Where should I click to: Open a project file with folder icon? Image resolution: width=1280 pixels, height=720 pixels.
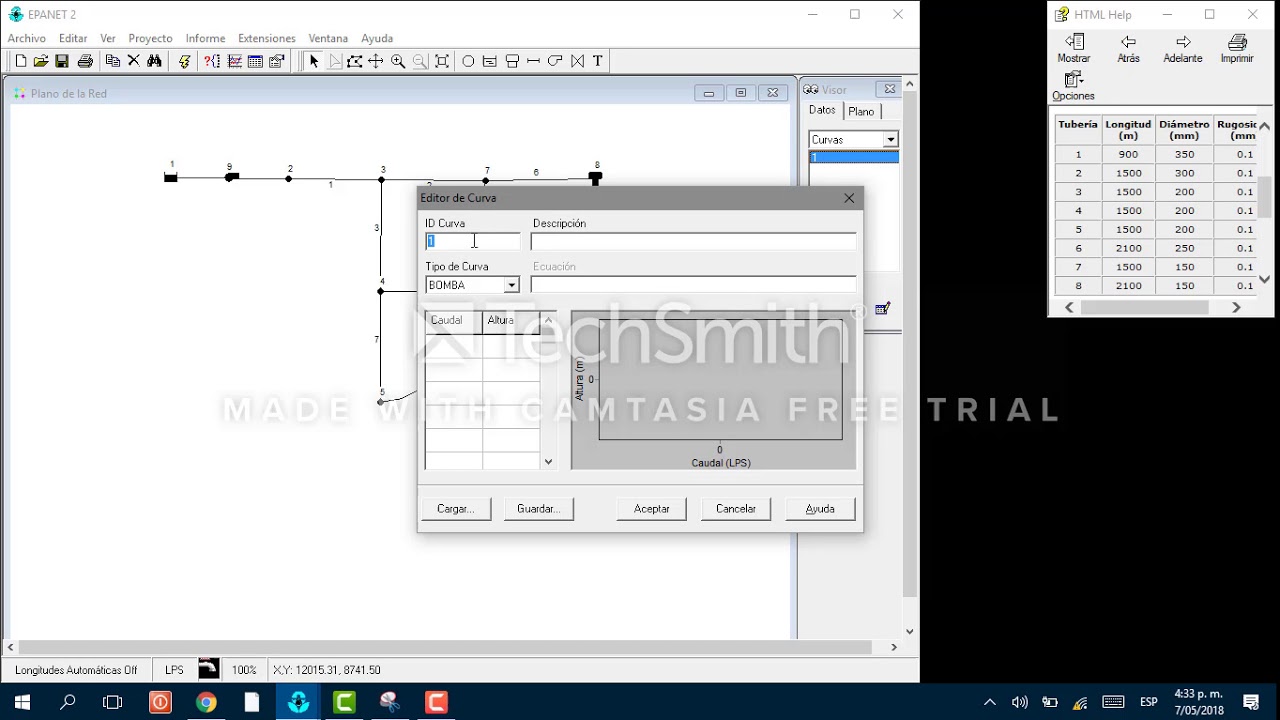pos(41,61)
